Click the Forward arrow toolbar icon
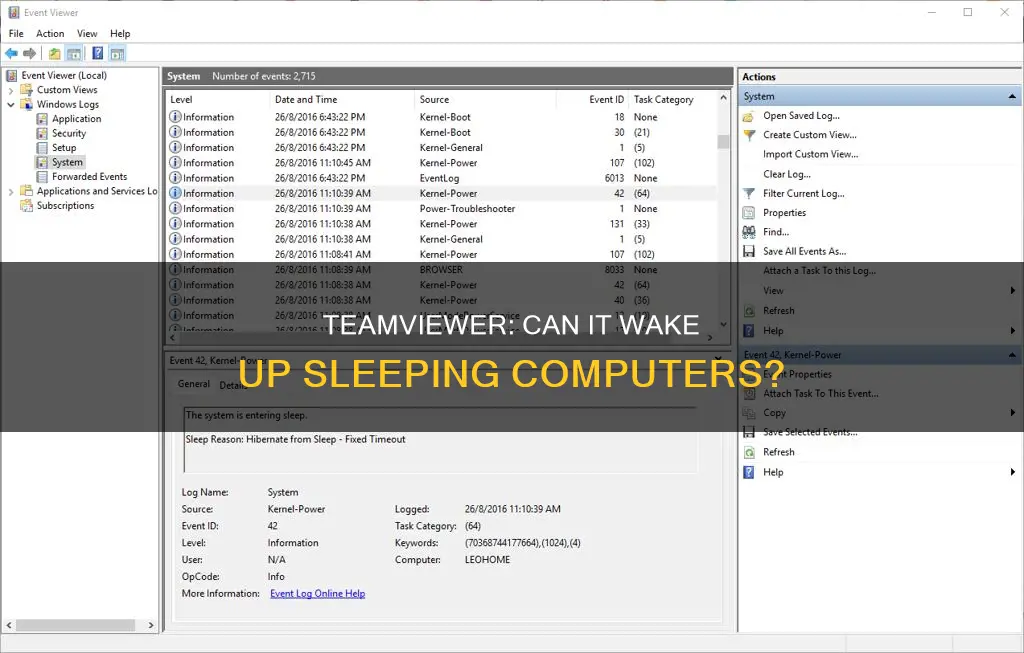Screen dimensions: 1024x653 click(x=29, y=54)
